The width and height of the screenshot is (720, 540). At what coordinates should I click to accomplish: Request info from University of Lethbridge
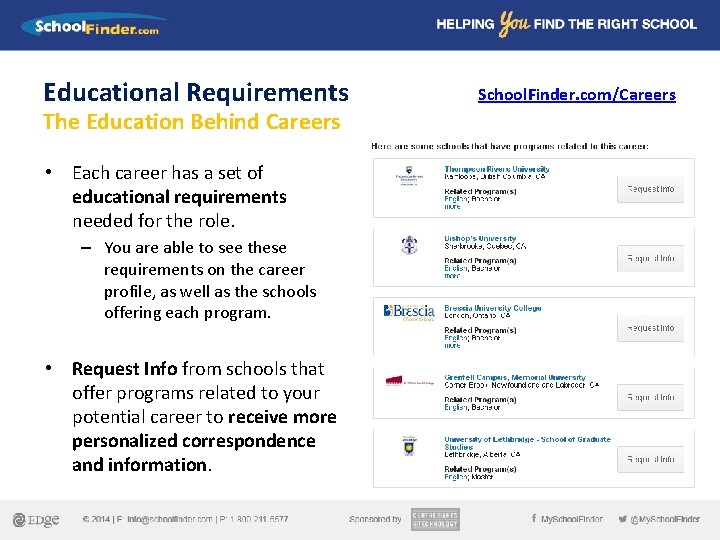tap(650, 459)
